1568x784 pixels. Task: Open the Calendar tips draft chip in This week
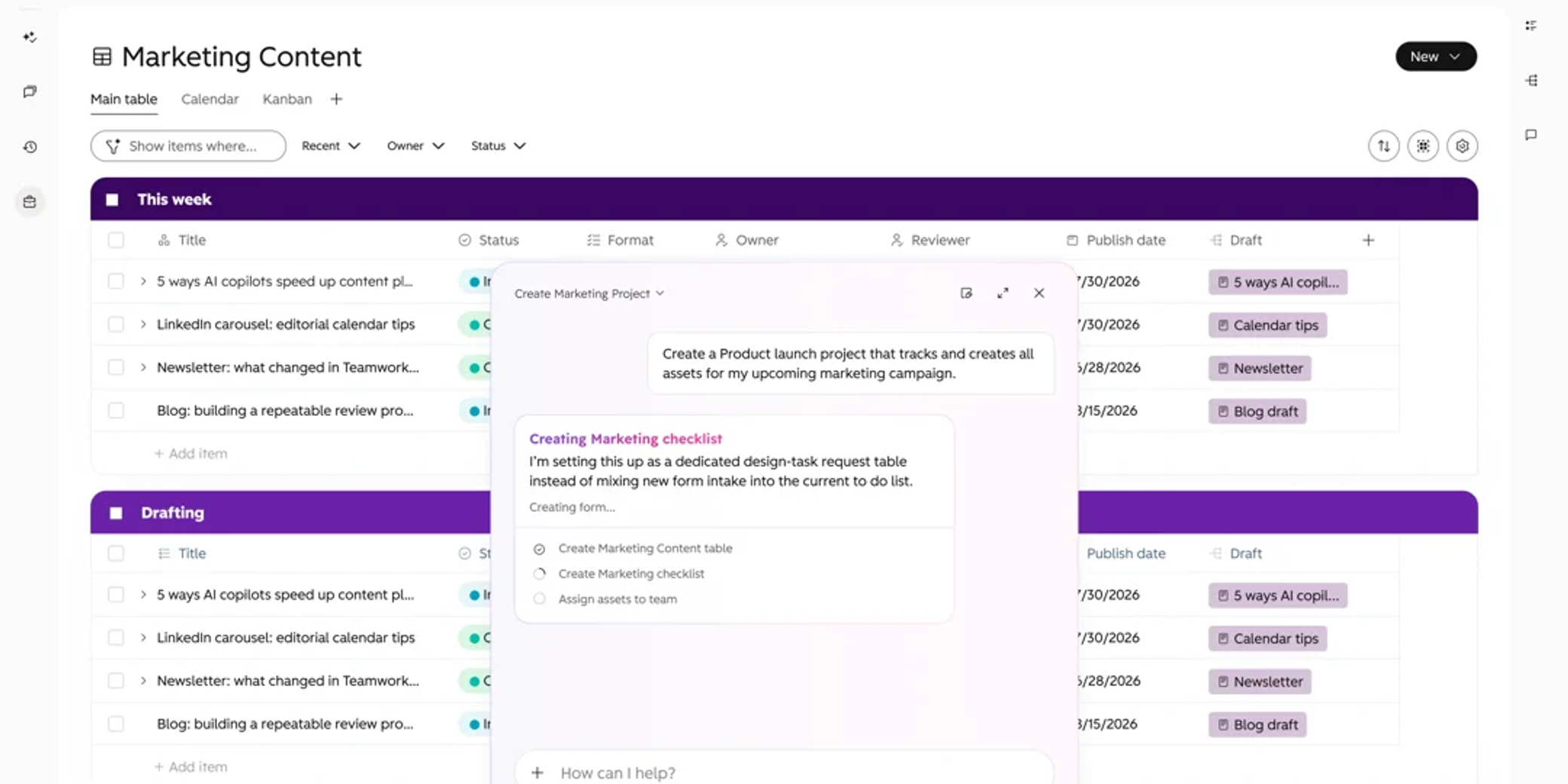pyautogui.click(x=1267, y=325)
